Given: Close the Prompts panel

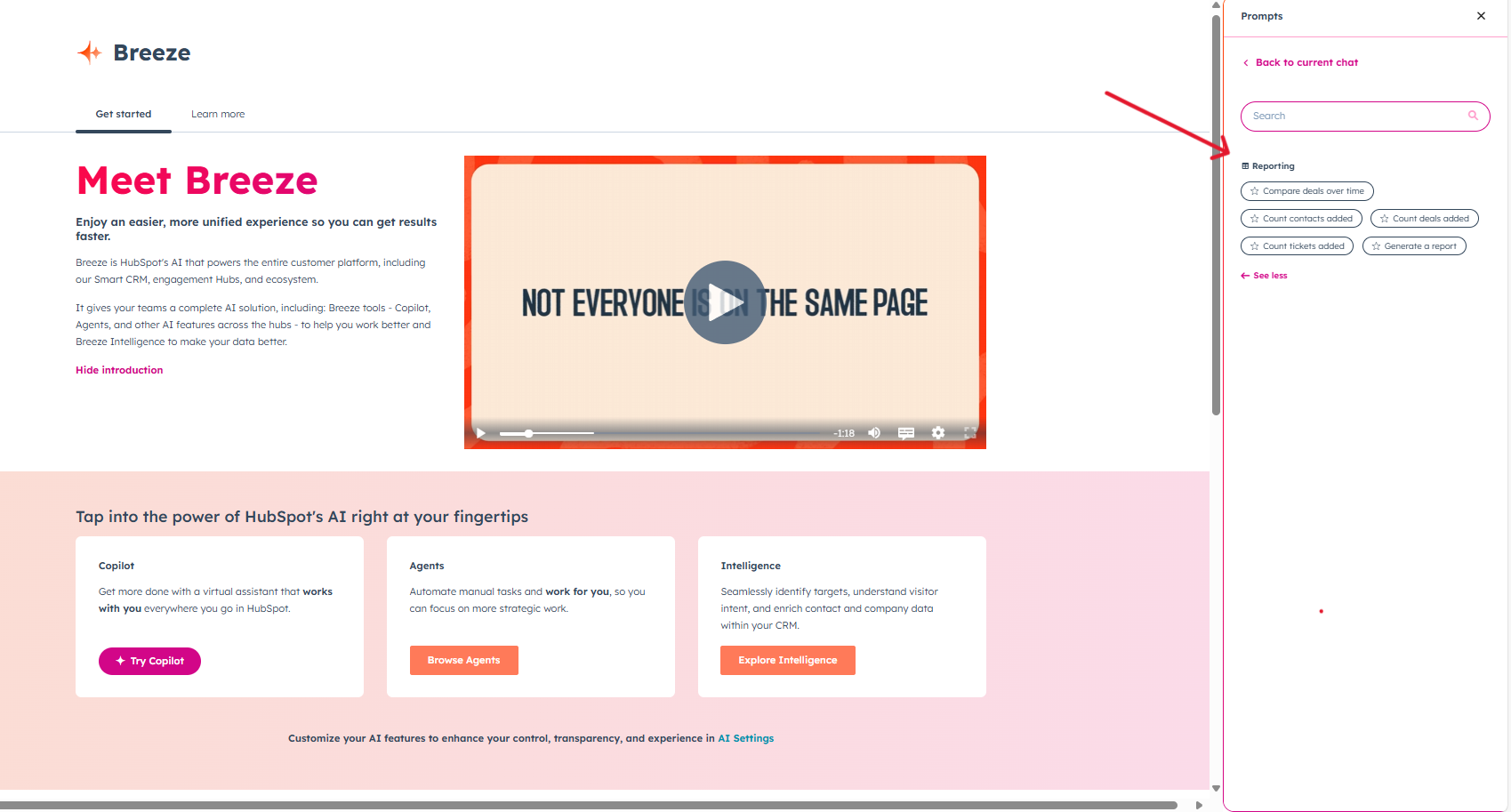Looking at the screenshot, I should (1481, 15).
